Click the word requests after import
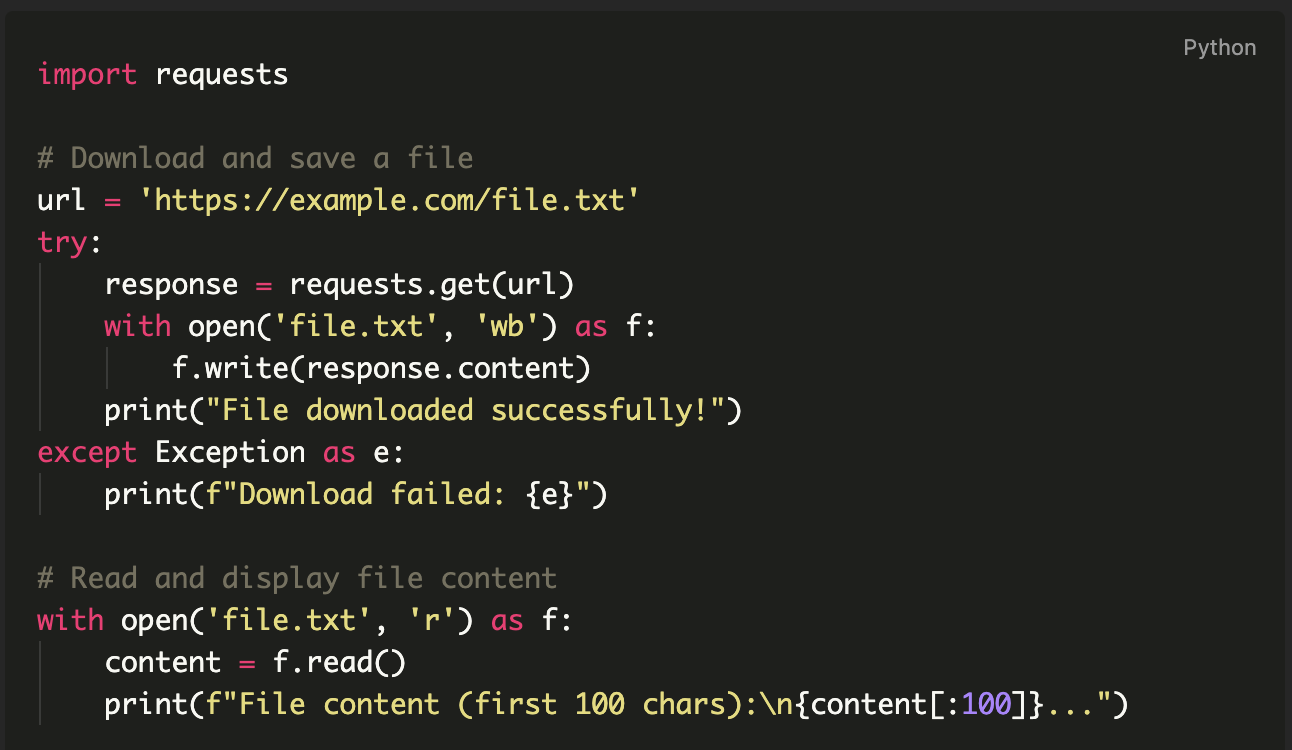 (222, 74)
